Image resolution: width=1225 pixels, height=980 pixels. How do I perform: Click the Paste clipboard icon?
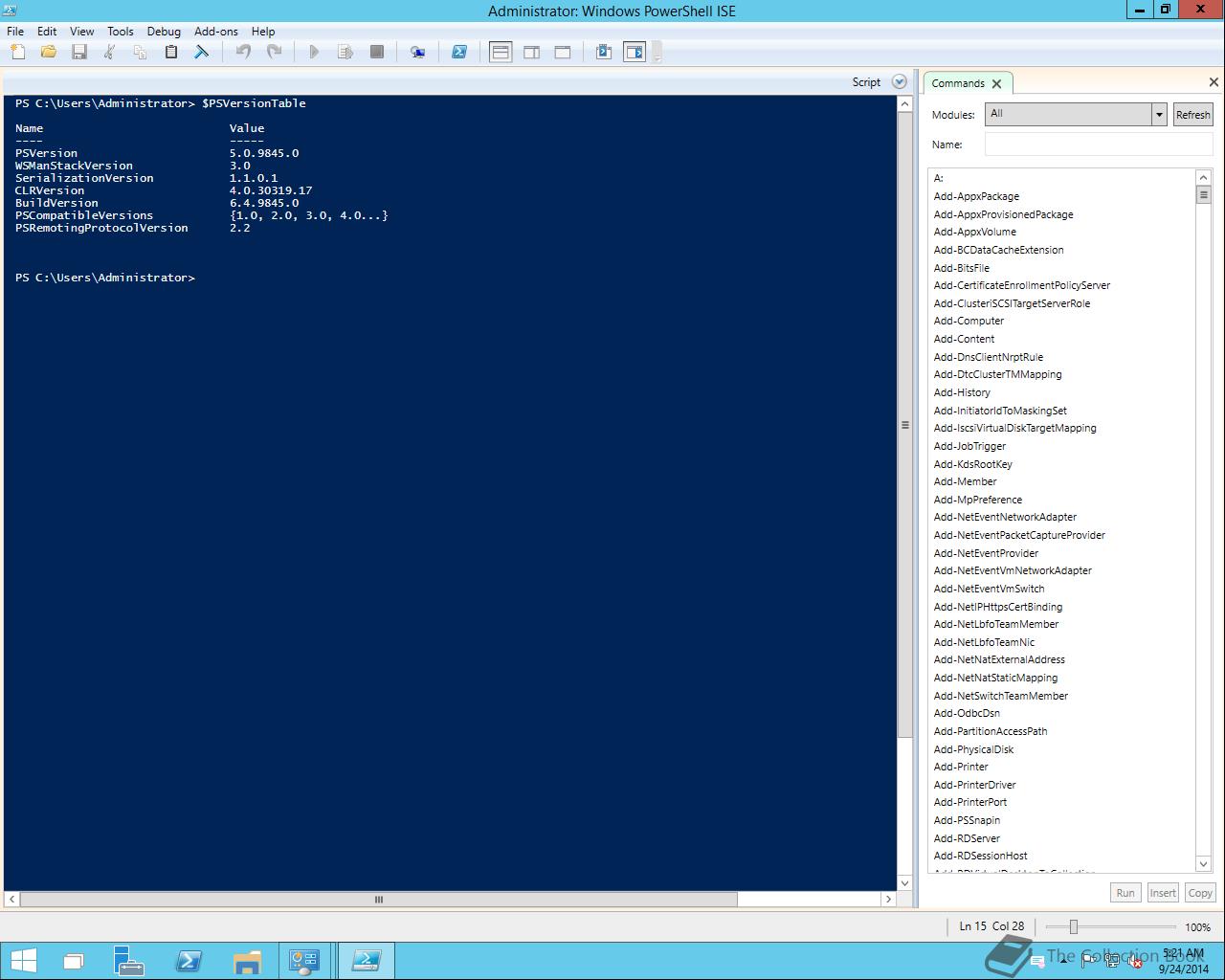click(171, 52)
